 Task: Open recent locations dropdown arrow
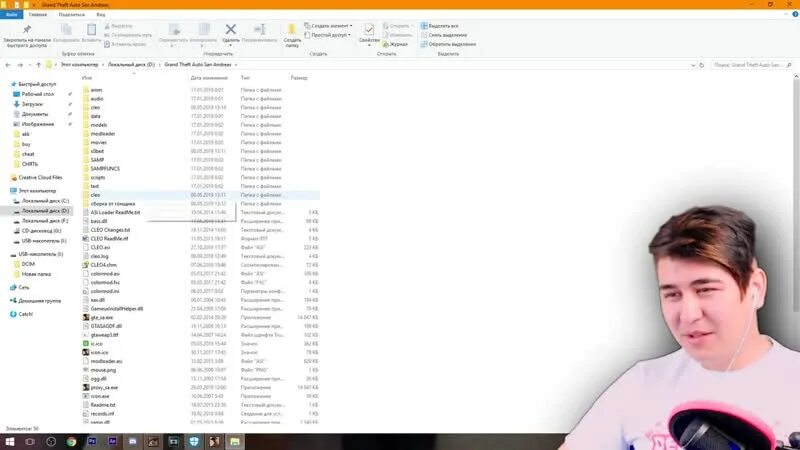click(x=30, y=65)
